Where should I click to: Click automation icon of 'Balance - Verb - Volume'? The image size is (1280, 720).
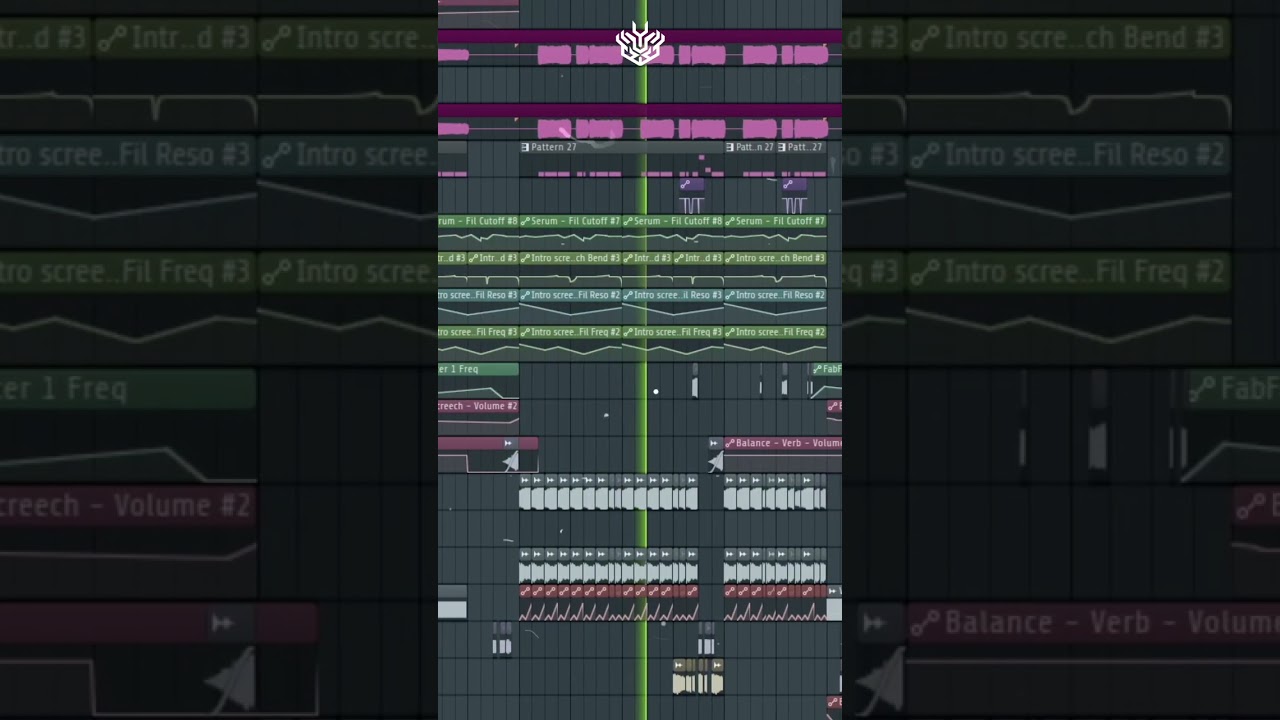click(x=730, y=443)
